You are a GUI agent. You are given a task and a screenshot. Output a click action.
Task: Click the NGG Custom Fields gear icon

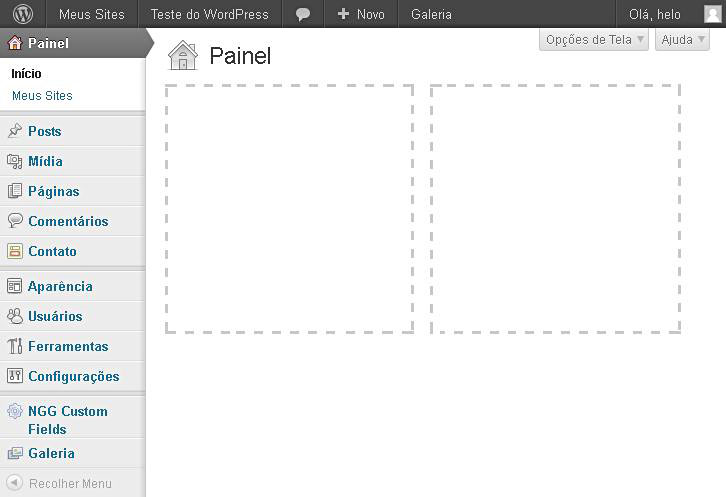15,411
